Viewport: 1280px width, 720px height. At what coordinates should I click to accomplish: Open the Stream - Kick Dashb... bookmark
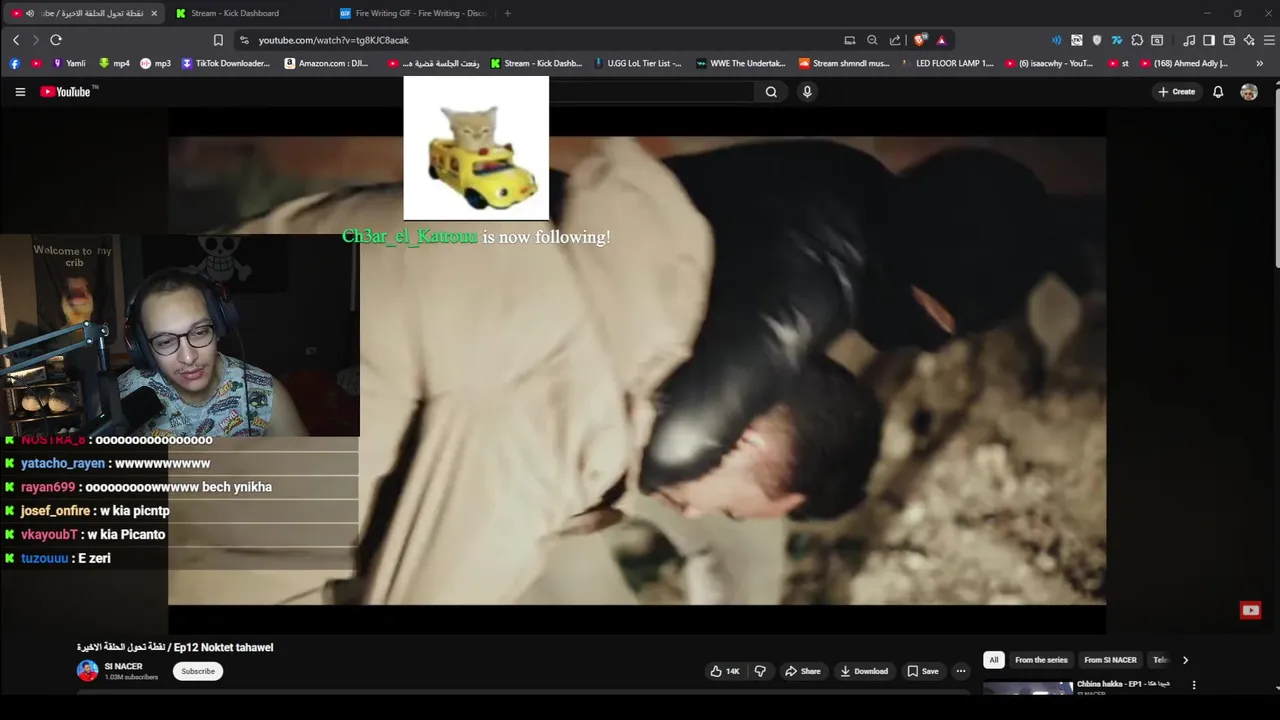[x=535, y=63]
